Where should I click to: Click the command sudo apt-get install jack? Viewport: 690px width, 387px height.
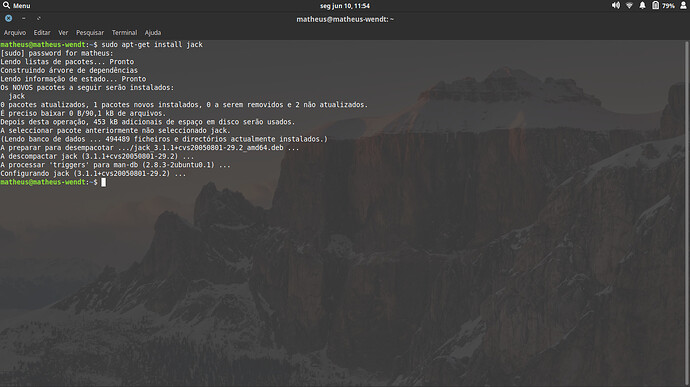152,44
